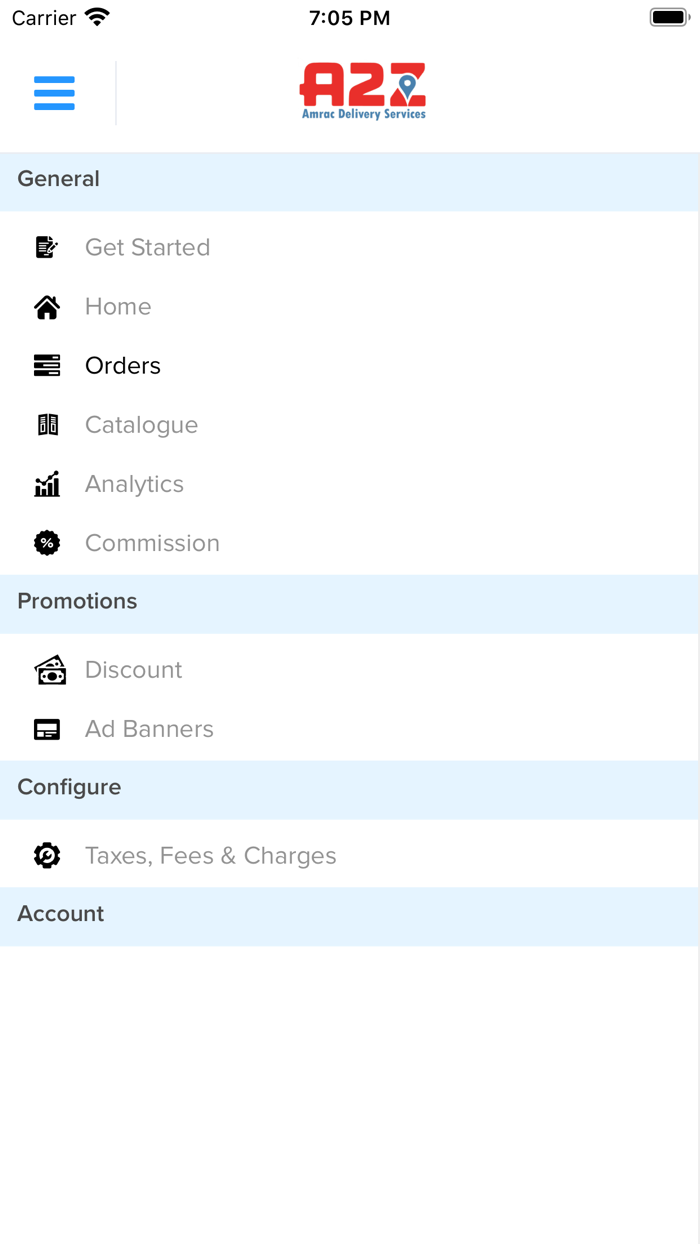Viewport: 700px width, 1244px height.
Task: Open the Analytics section
Action: 134,483
